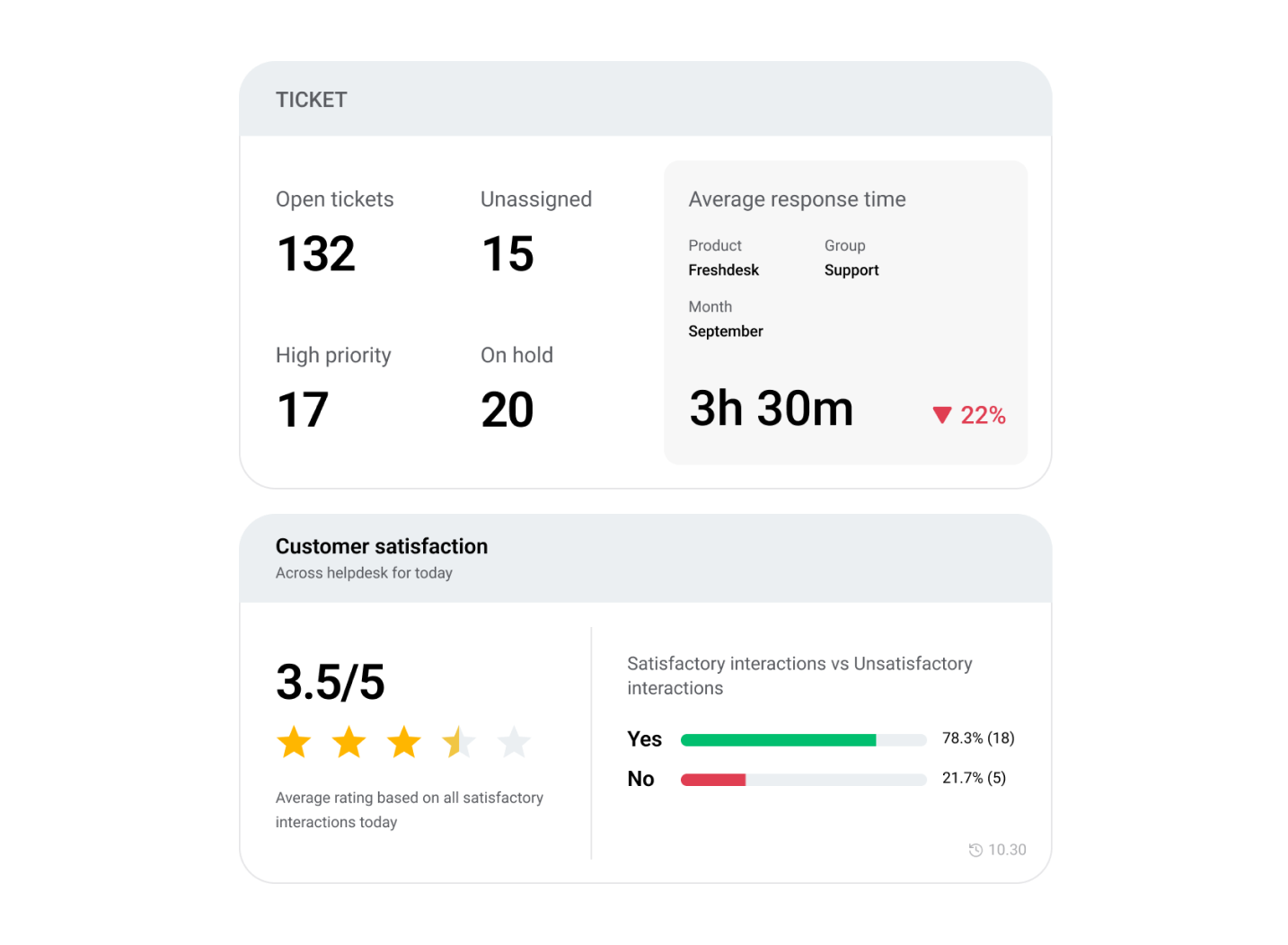Select the Customer satisfaction section header
Screen dimensions: 1288x945
click(381, 545)
